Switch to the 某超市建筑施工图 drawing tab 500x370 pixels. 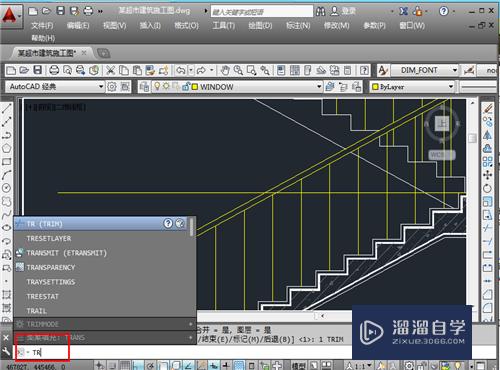(x=47, y=53)
